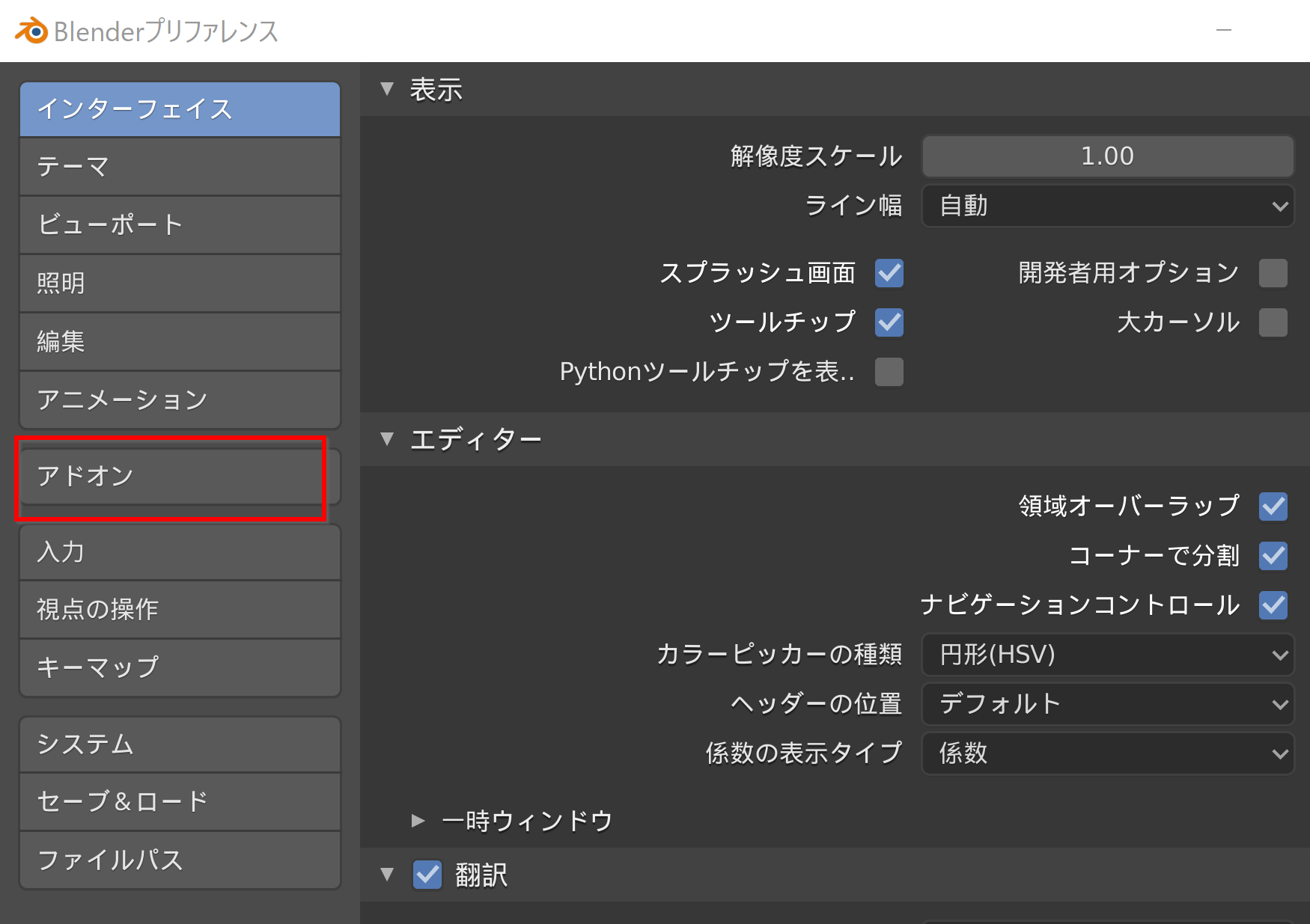1310x924 pixels.
Task: Disable コーナーで分割 checkbox
Action: coord(1273,556)
